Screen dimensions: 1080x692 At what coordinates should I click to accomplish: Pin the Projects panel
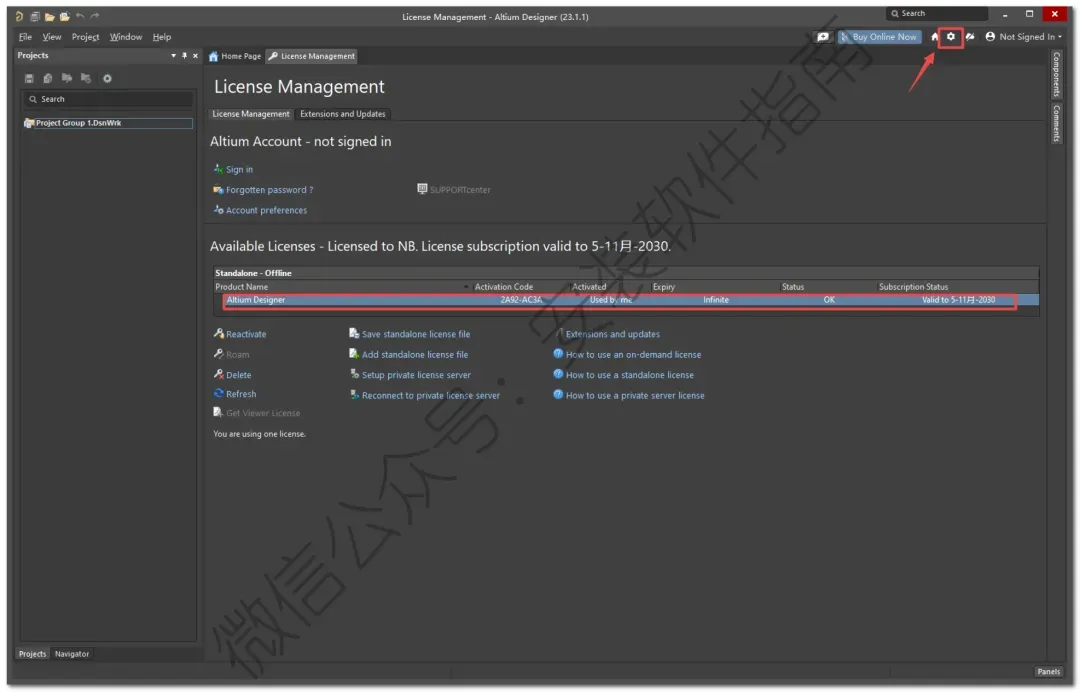184,56
